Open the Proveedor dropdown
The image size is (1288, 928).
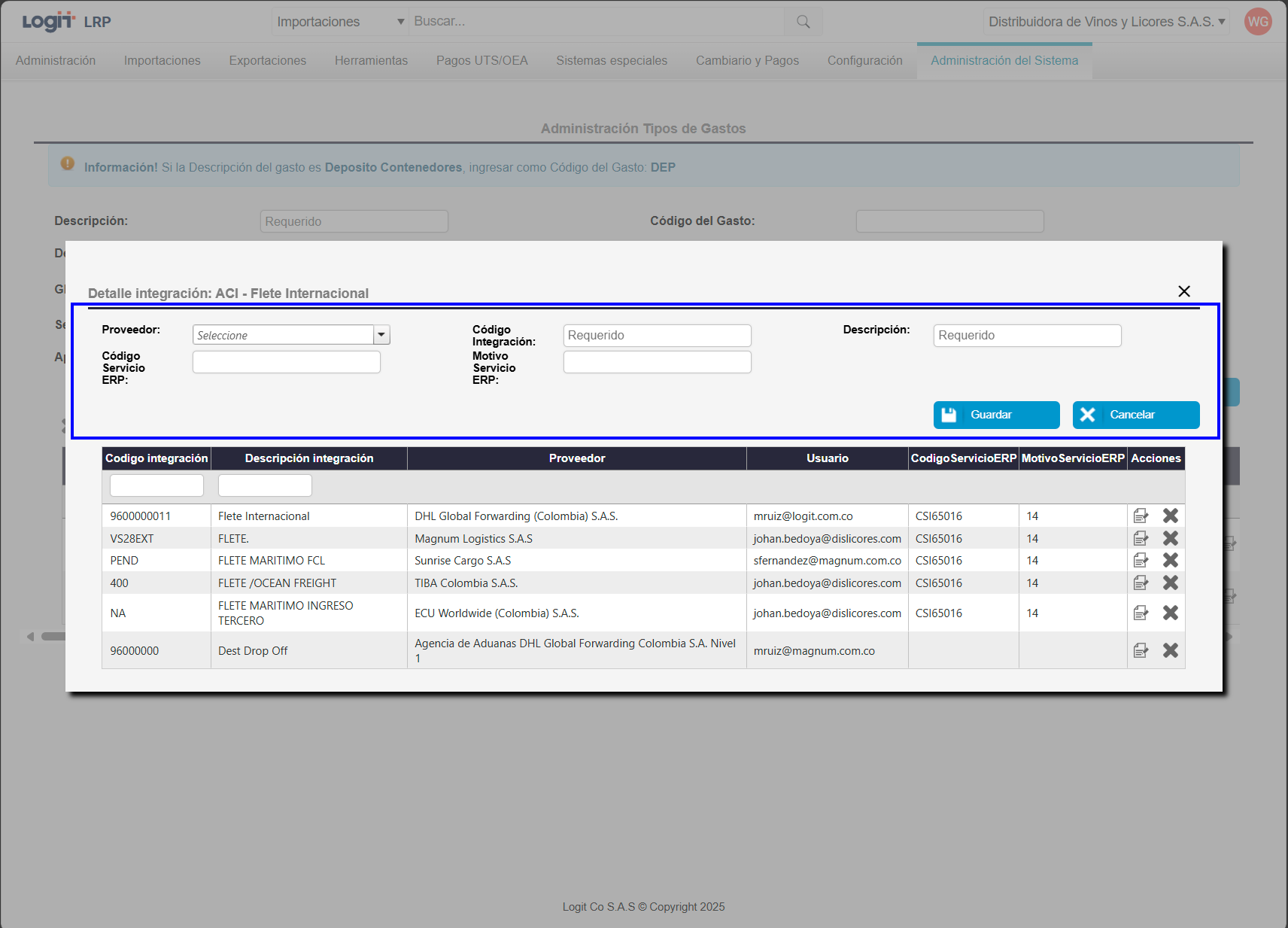tap(381, 335)
